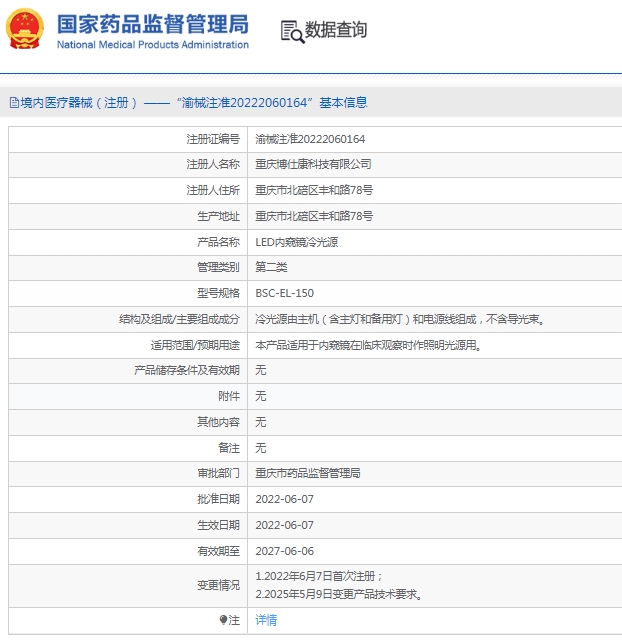
Task: Click the document icon before 境内医疗器械
Action: [x=14, y=103]
